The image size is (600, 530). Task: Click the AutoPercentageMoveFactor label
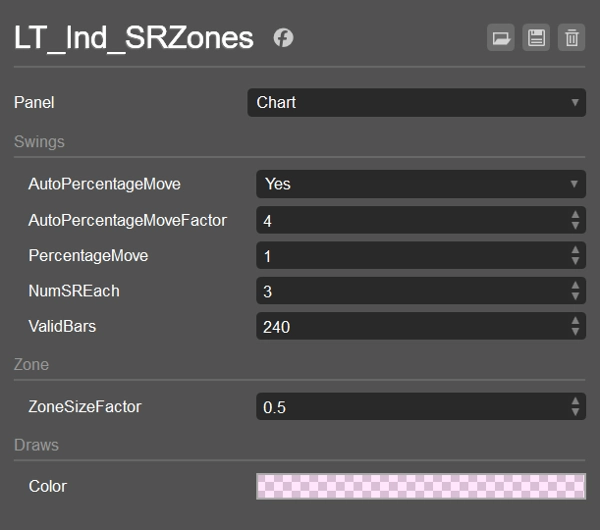click(x=127, y=220)
